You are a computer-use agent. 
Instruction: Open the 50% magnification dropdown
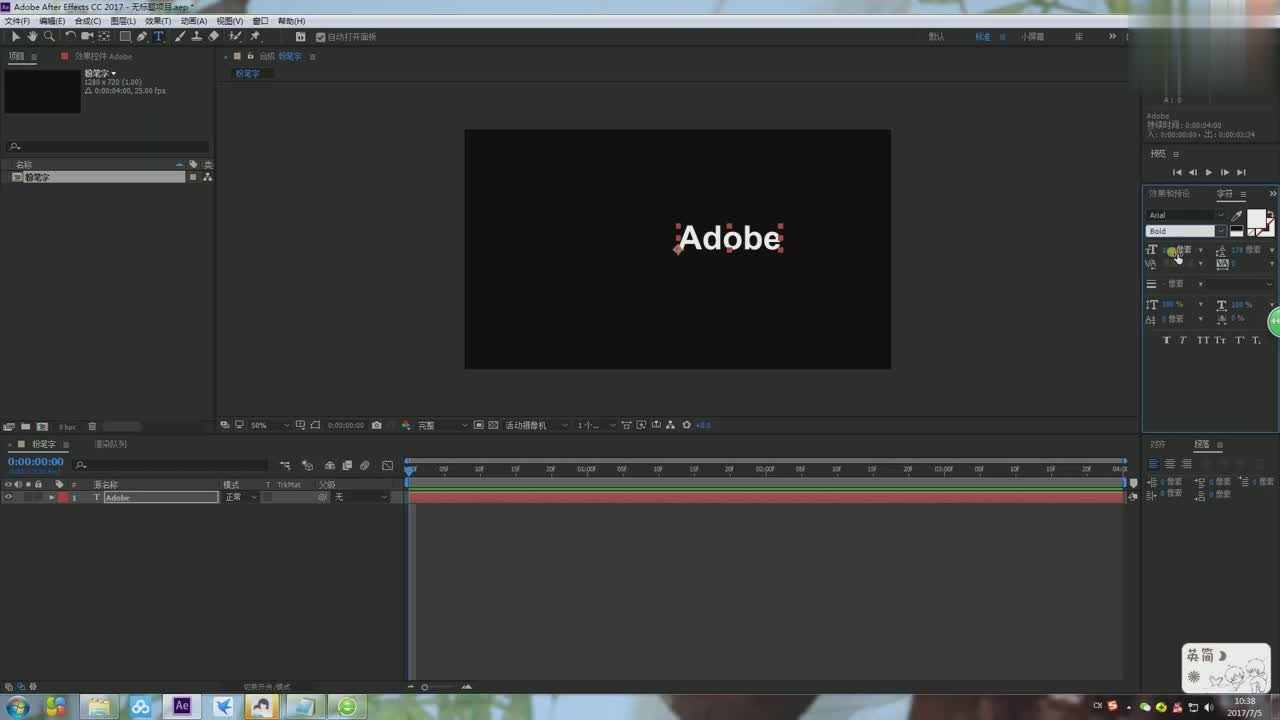[270, 425]
